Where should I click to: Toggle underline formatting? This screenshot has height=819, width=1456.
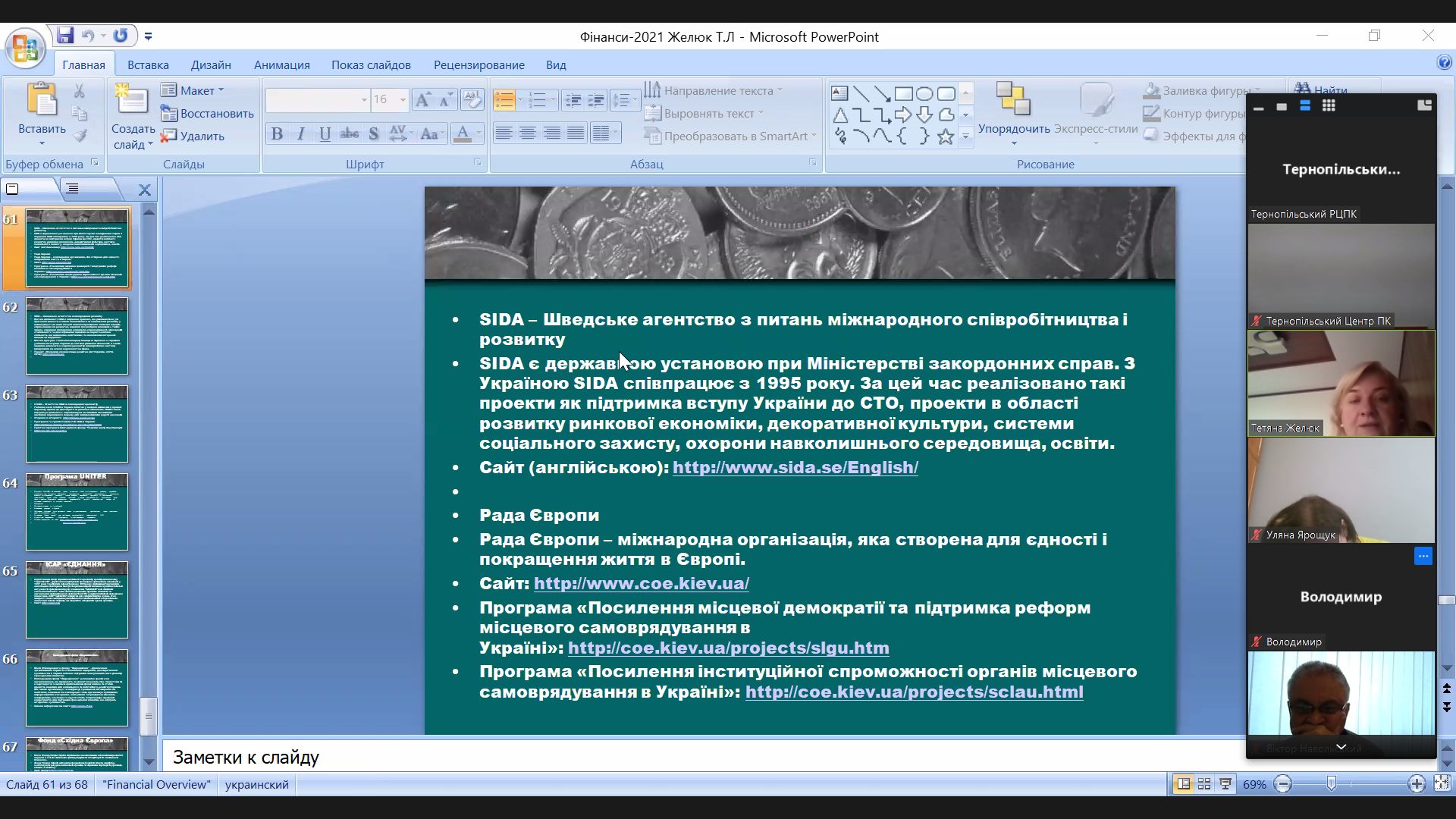pyautogui.click(x=325, y=134)
